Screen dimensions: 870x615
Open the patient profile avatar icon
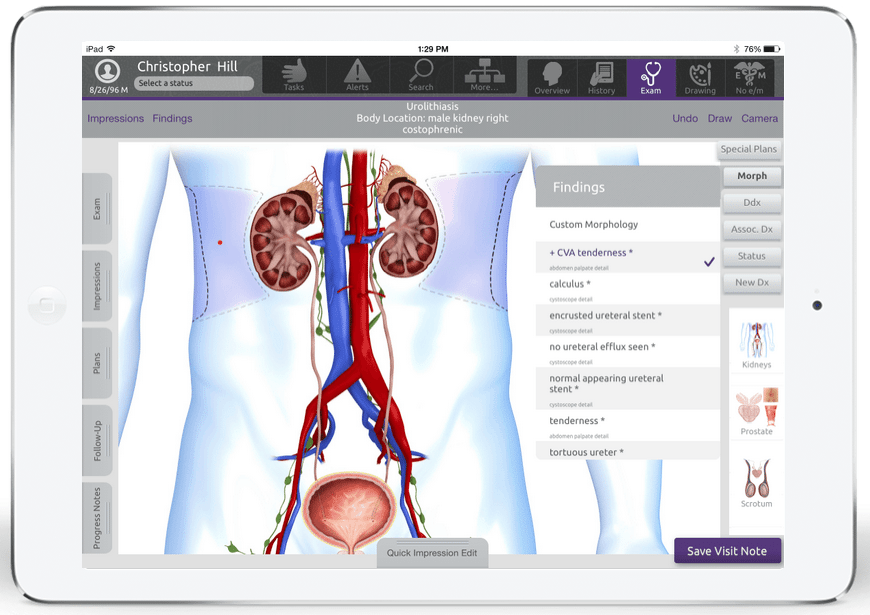click(x=108, y=70)
